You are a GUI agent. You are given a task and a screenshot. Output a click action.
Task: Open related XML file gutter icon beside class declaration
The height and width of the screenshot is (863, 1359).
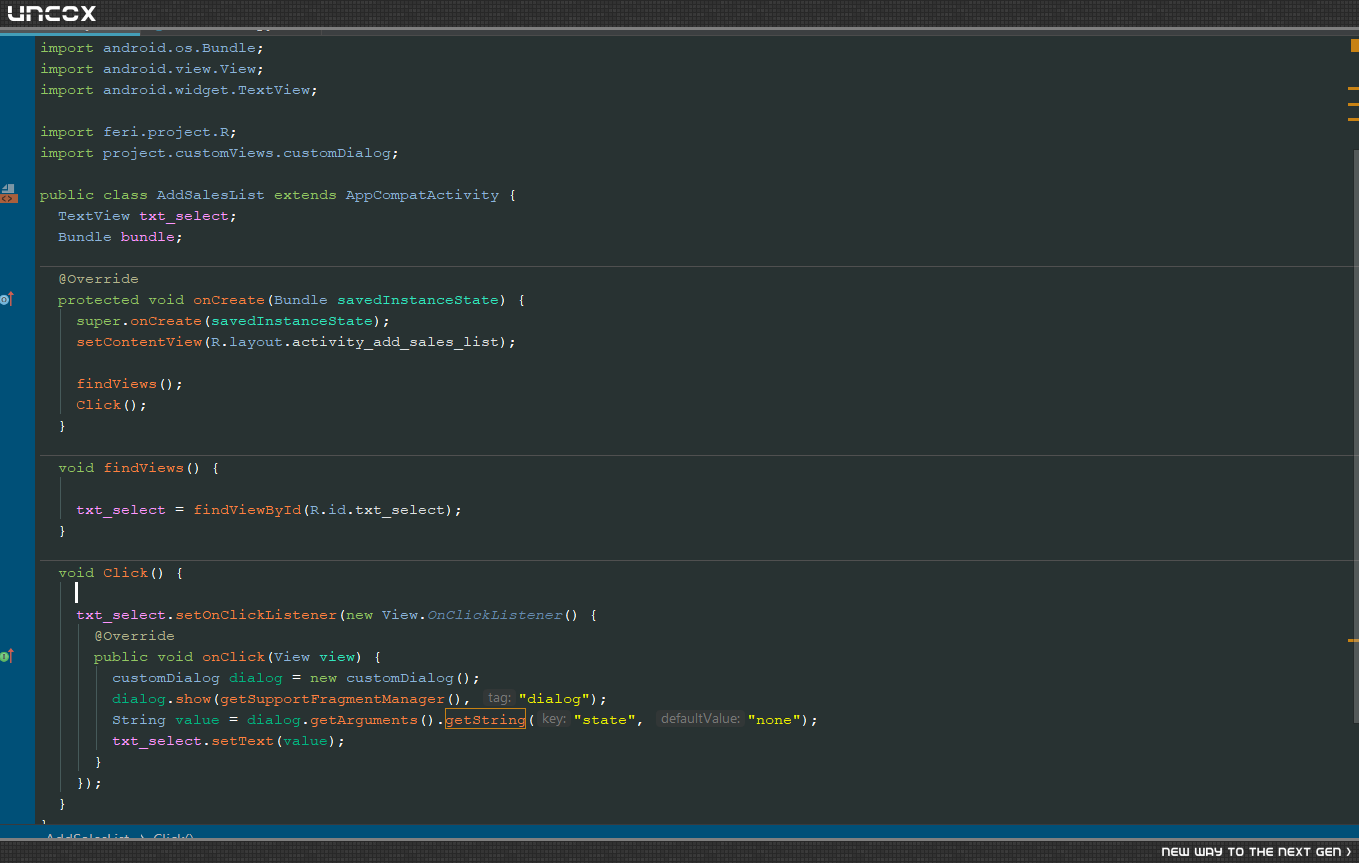pos(8,194)
